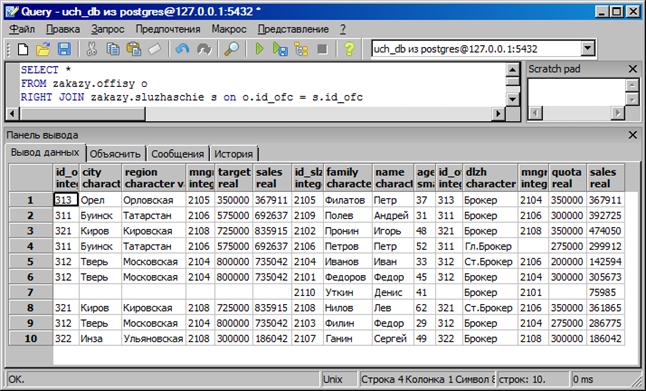646x391 pixels.
Task: Switch to the Объяснить tab
Action: point(115,154)
